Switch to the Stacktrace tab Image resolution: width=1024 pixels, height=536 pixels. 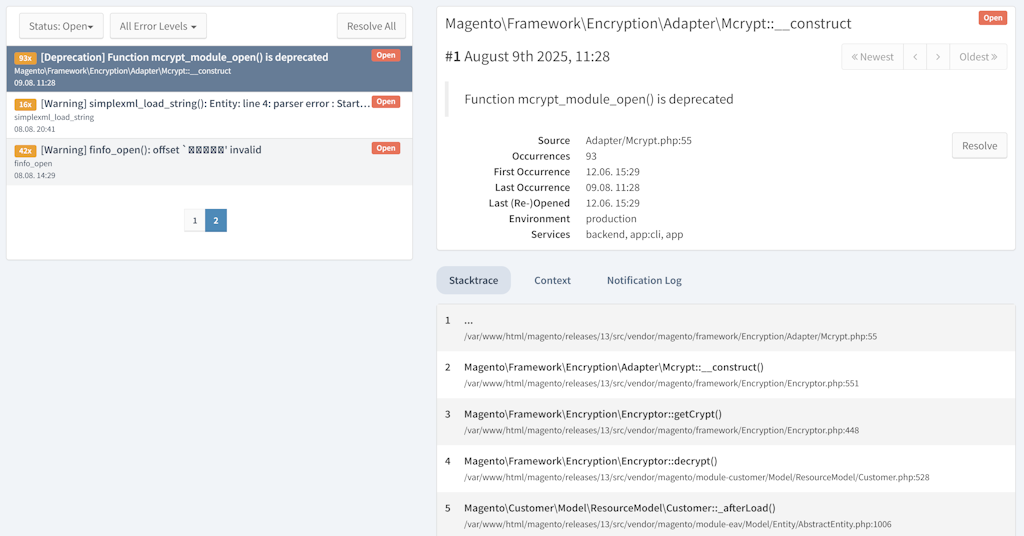[473, 280]
